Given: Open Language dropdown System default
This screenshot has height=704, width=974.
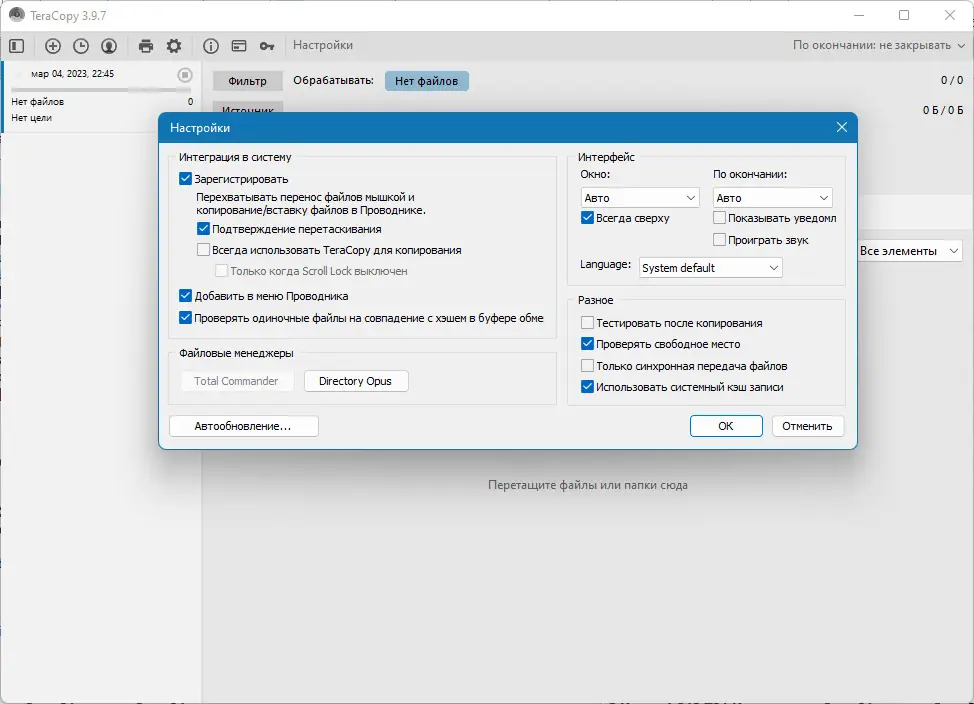Looking at the screenshot, I should pos(711,268).
